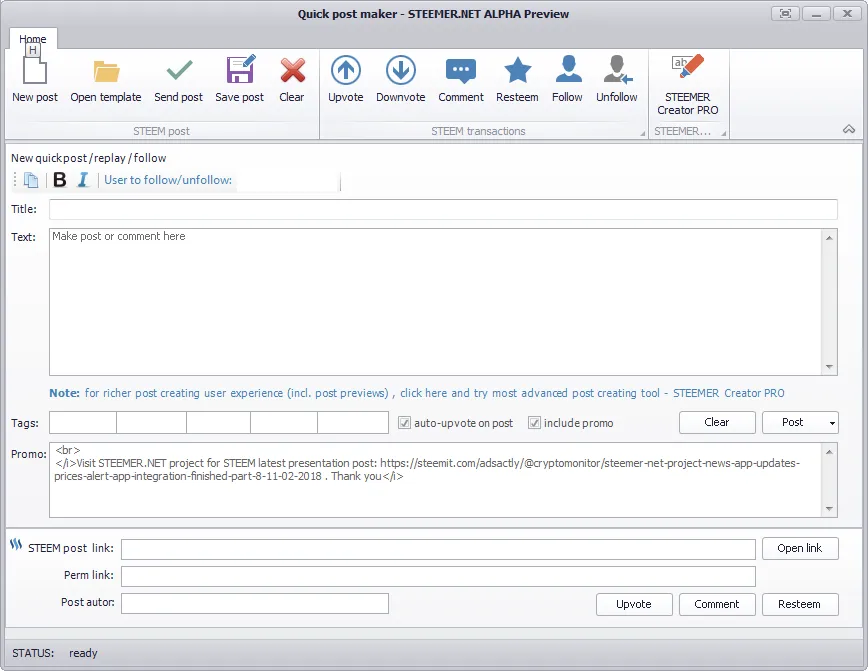Image resolution: width=868 pixels, height=671 pixels.
Task: Click the Clear button beside tags
Action: [717, 422]
